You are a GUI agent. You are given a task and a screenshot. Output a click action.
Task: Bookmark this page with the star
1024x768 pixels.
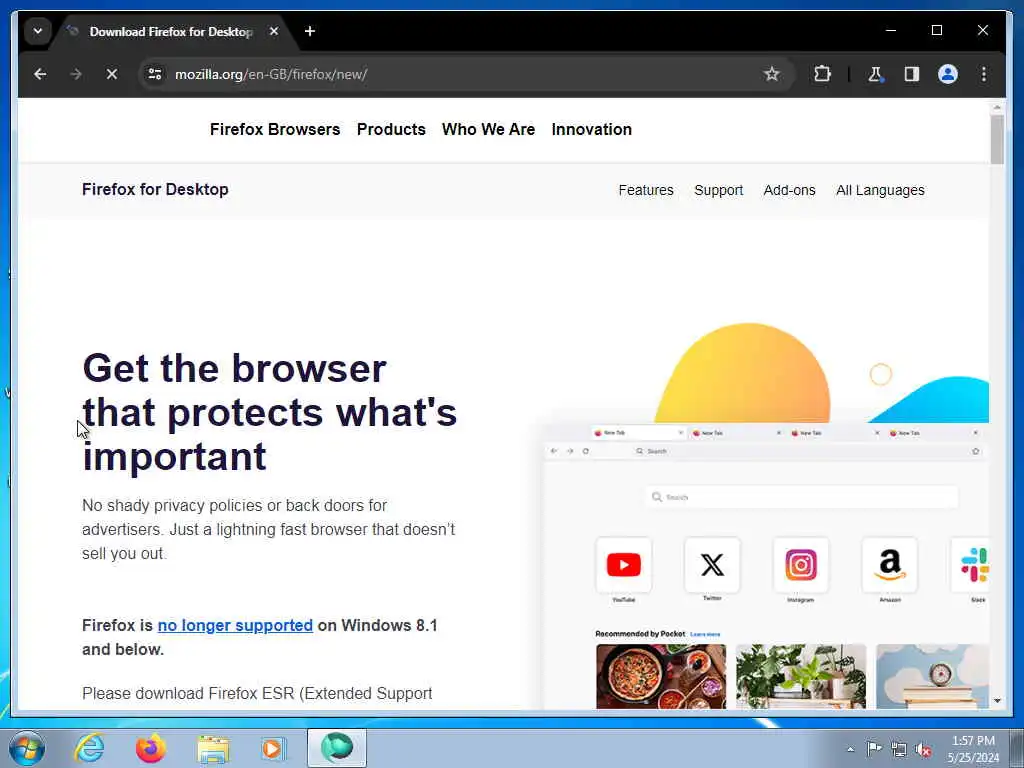click(x=771, y=74)
